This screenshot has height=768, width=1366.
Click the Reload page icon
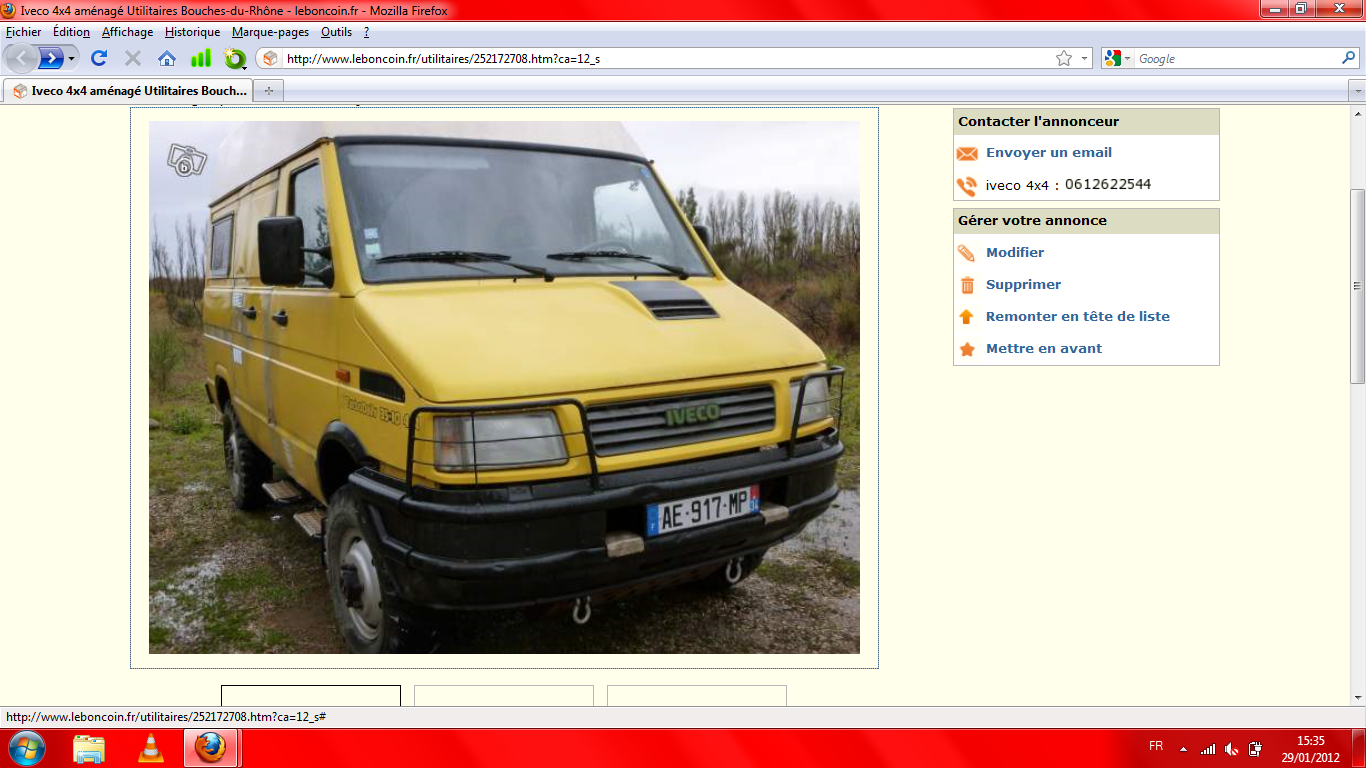point(99,59)
